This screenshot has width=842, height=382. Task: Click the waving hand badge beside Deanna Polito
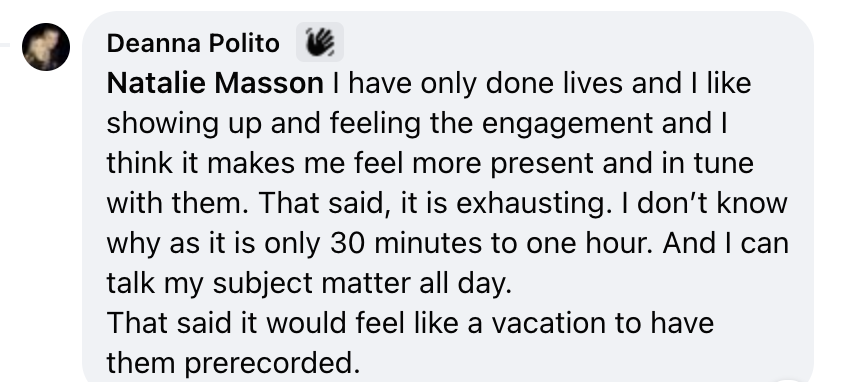320,42
